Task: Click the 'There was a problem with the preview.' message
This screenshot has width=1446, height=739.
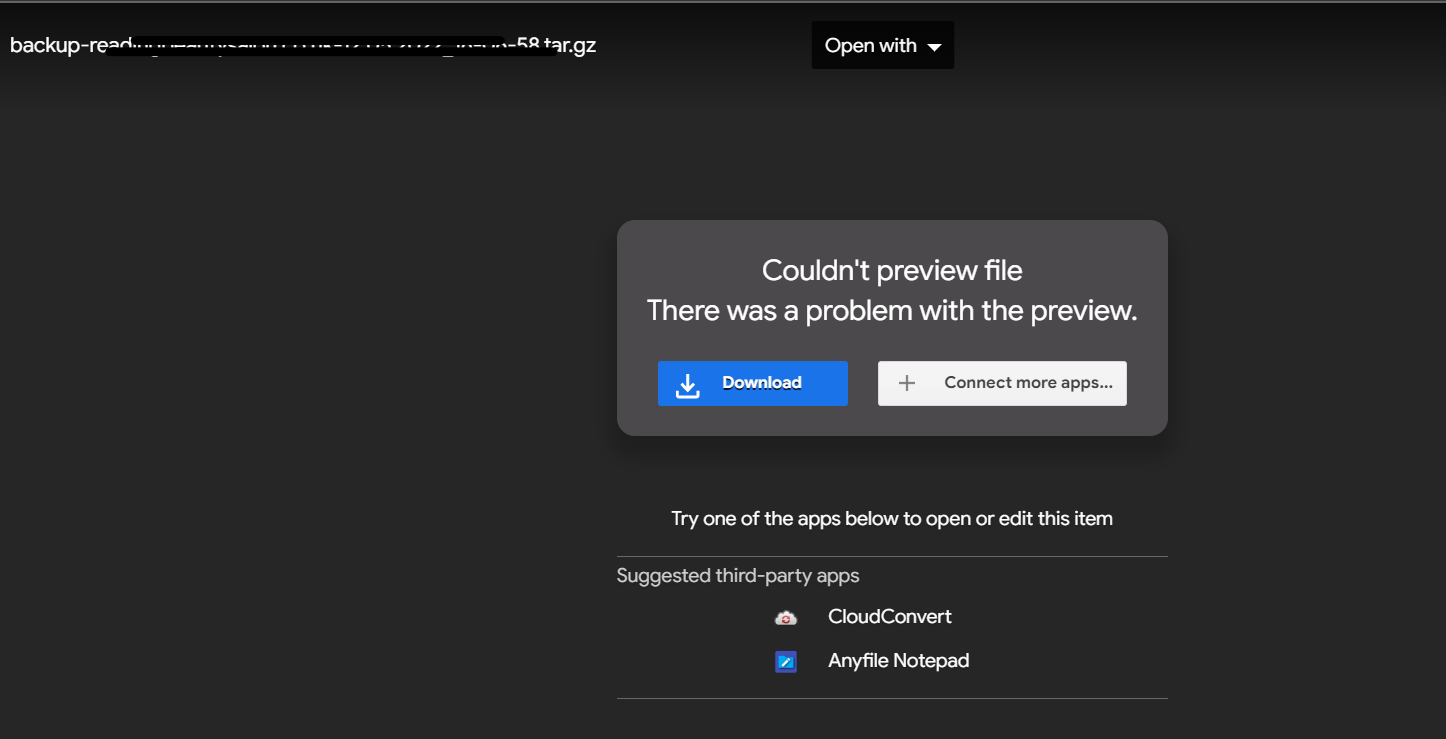Action: [892, 310]
